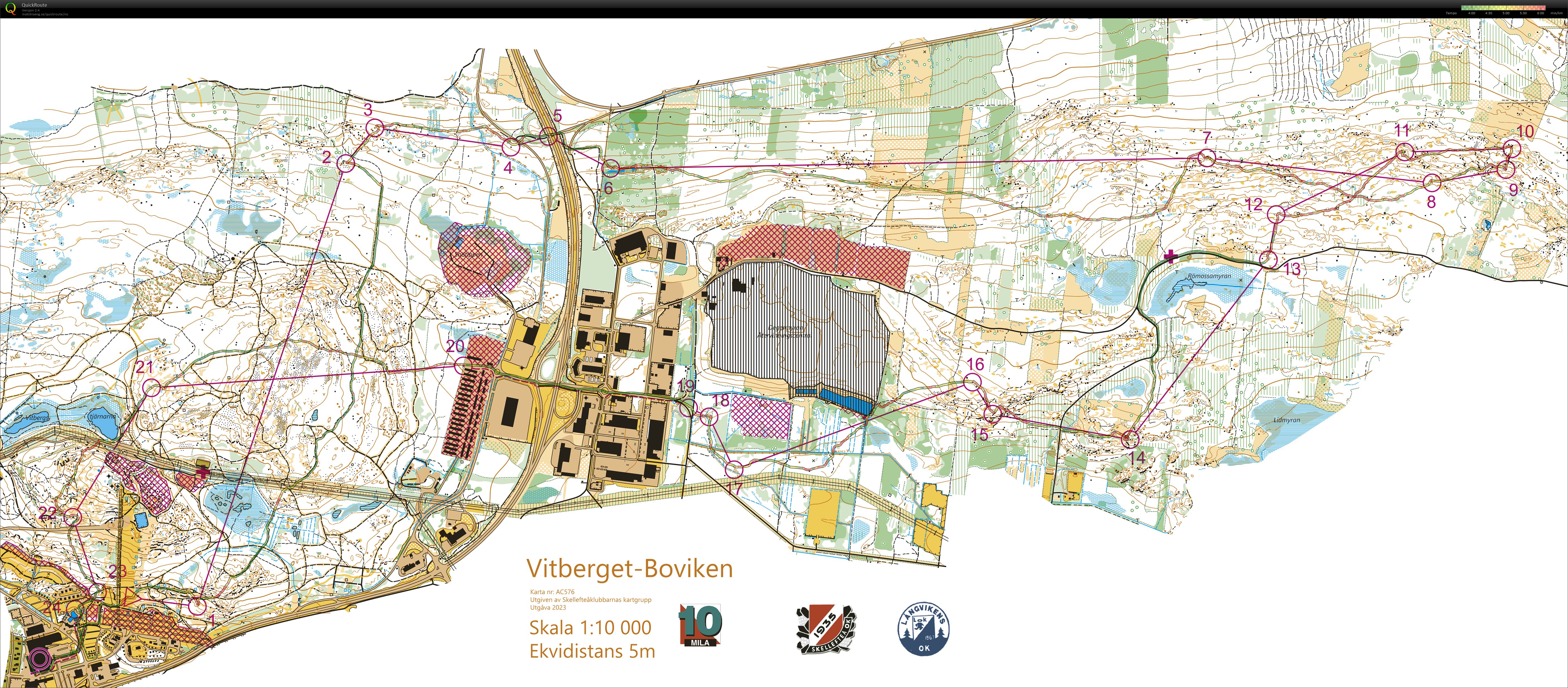Select control circle 4 on the course

tap(511, 147)
